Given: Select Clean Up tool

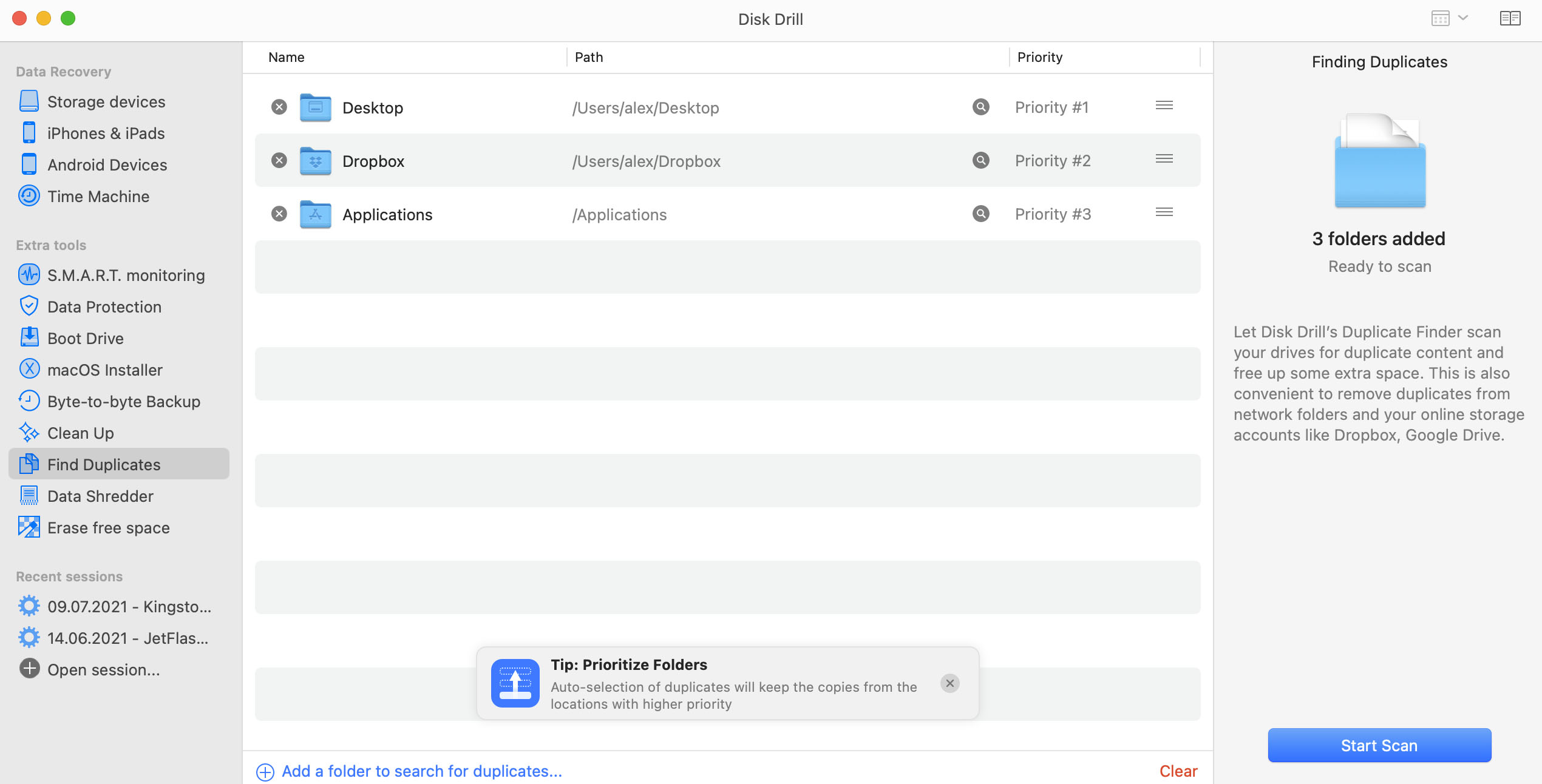Looking at the screenshot, I should pyautogui.click(x=119, y=433).
